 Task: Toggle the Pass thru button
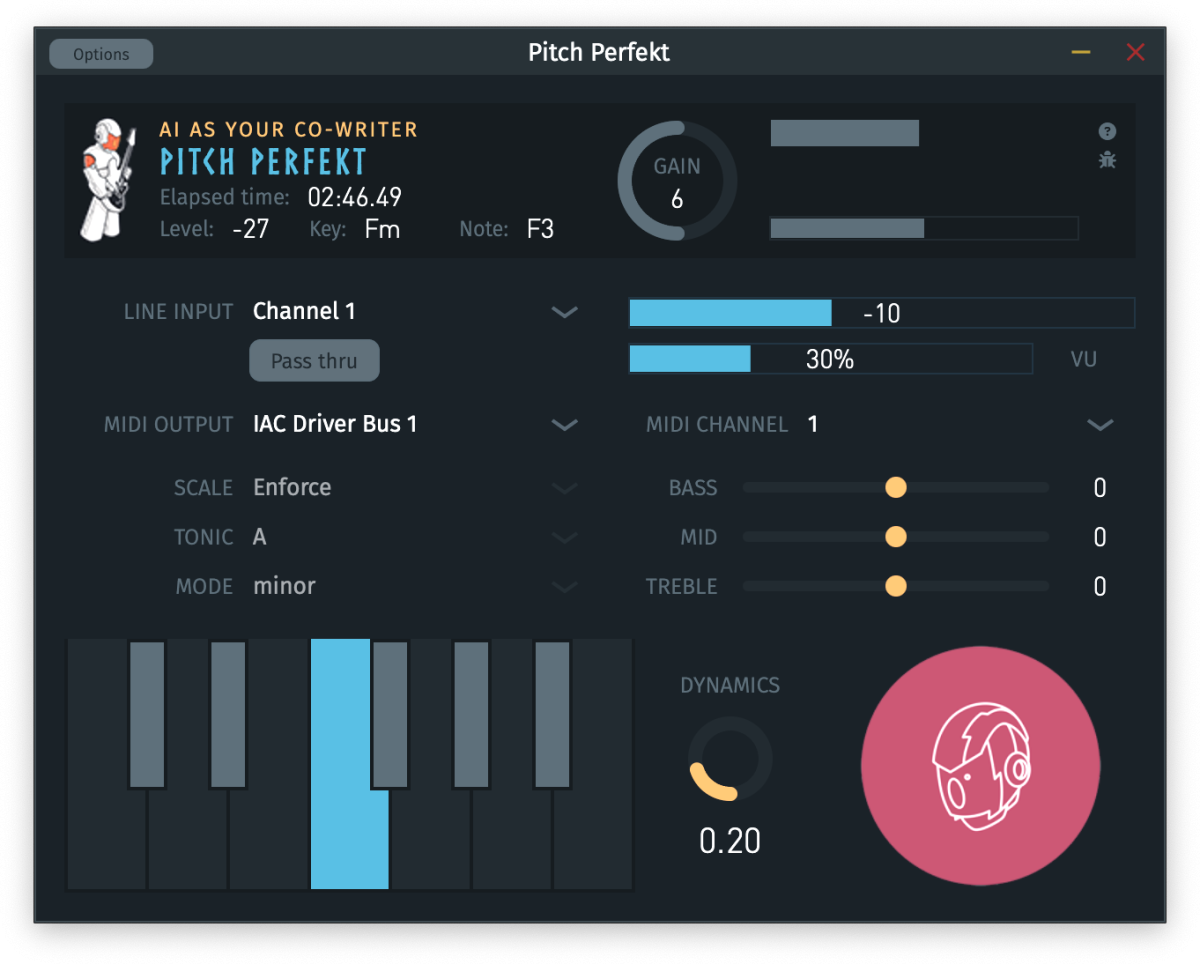(x=314, y=361)
